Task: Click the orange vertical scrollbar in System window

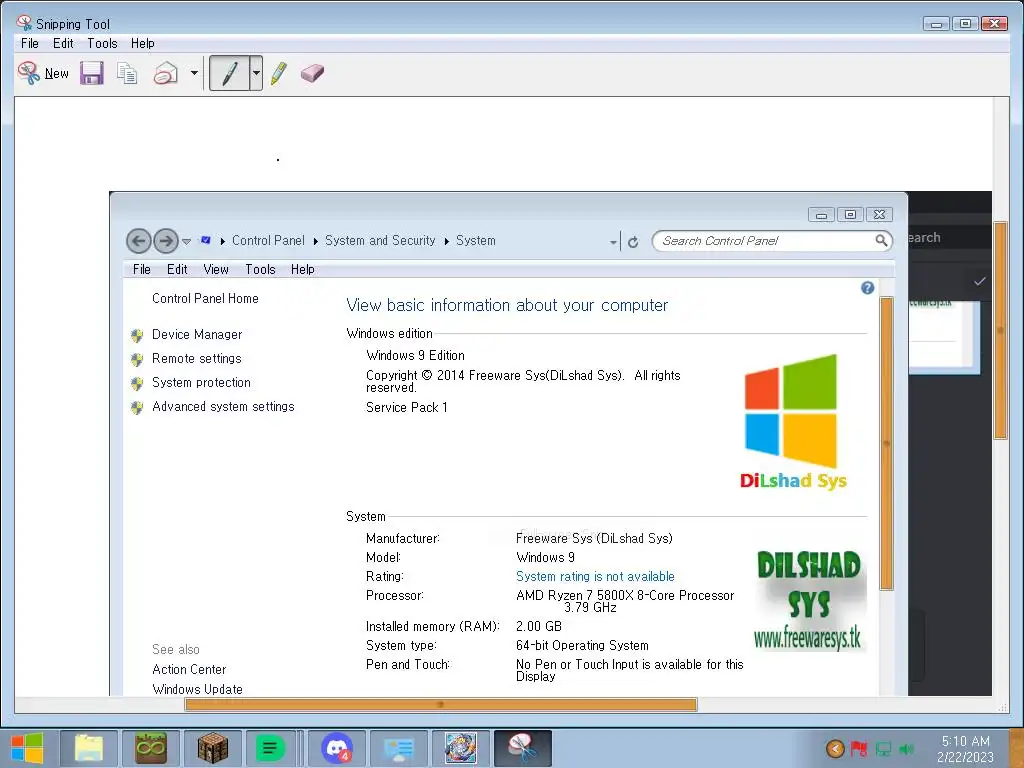Action: pos(886,443)
